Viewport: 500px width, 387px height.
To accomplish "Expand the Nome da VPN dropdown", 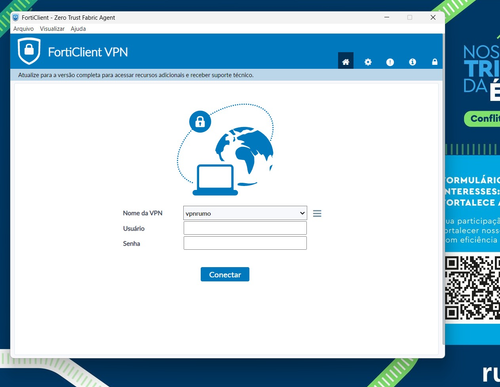I will click(x=245, y=213).
